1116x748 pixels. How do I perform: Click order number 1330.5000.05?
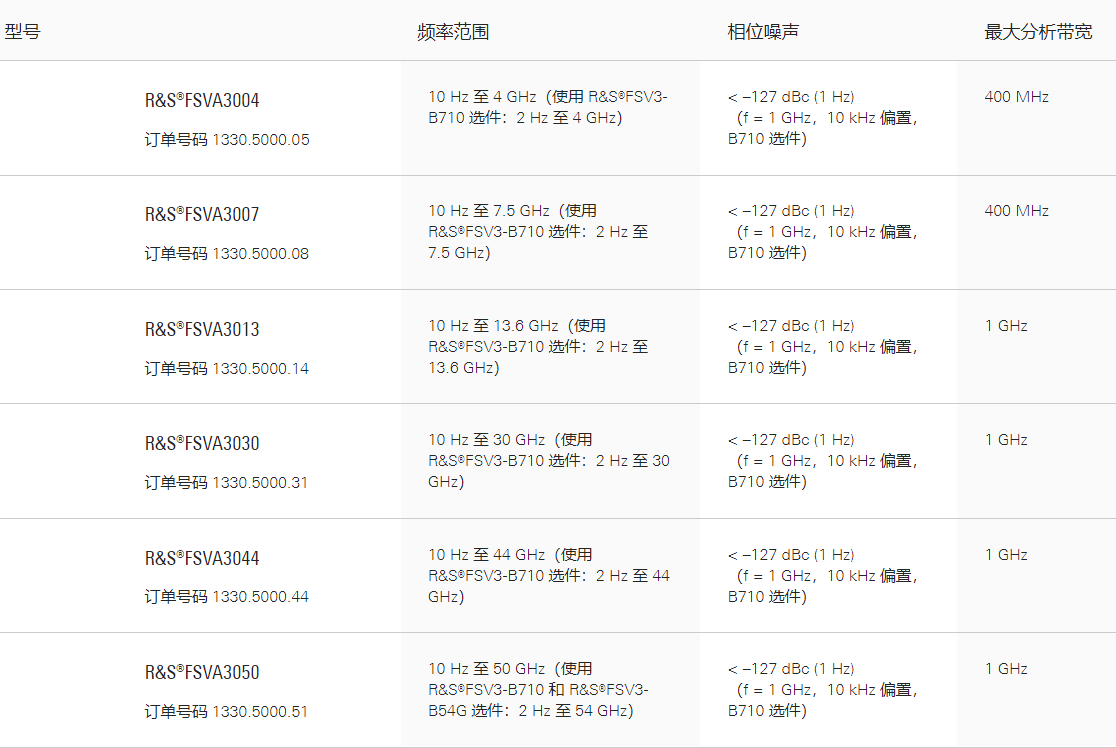pos(261,140)
